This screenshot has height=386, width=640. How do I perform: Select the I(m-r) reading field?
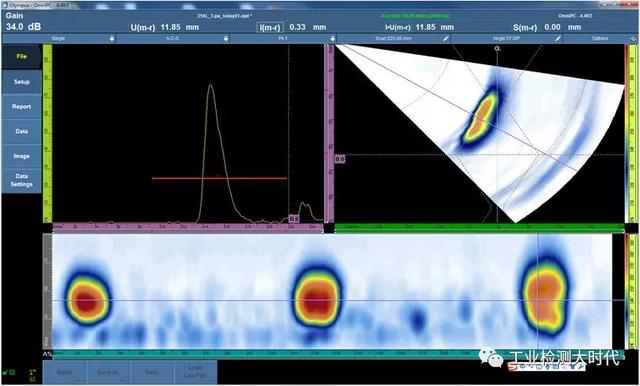(x=269, y=27)
